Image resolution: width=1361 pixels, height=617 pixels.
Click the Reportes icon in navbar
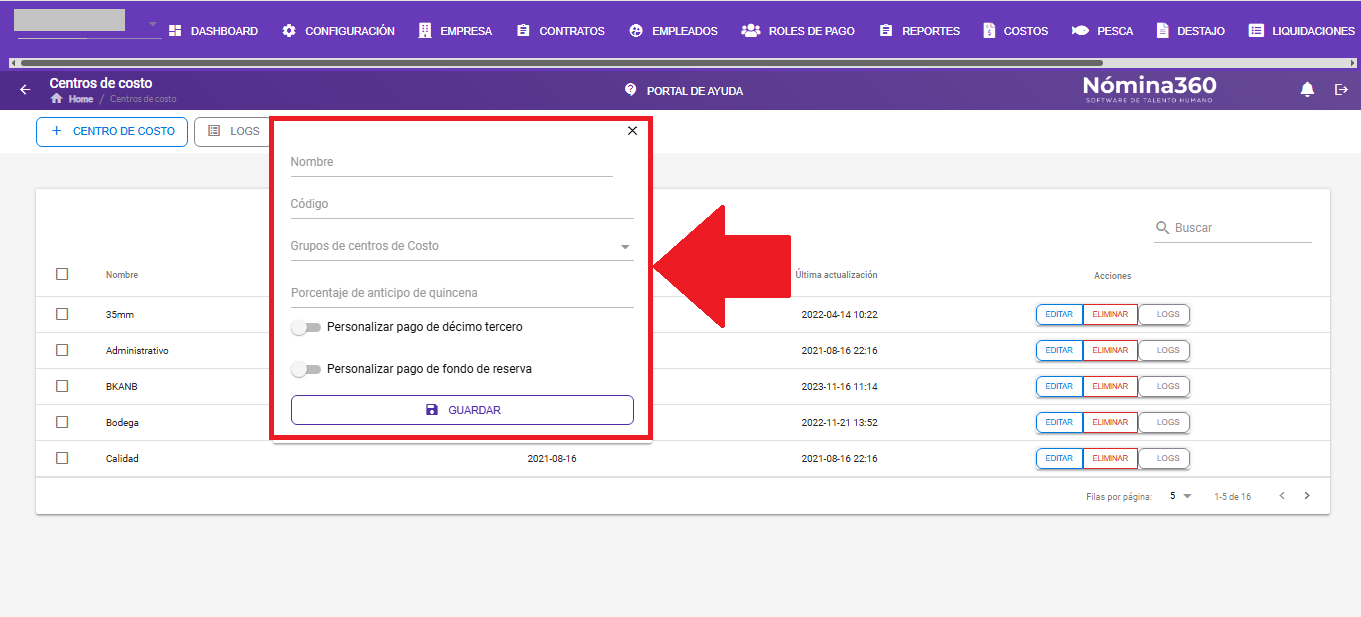tap(885, 31)
